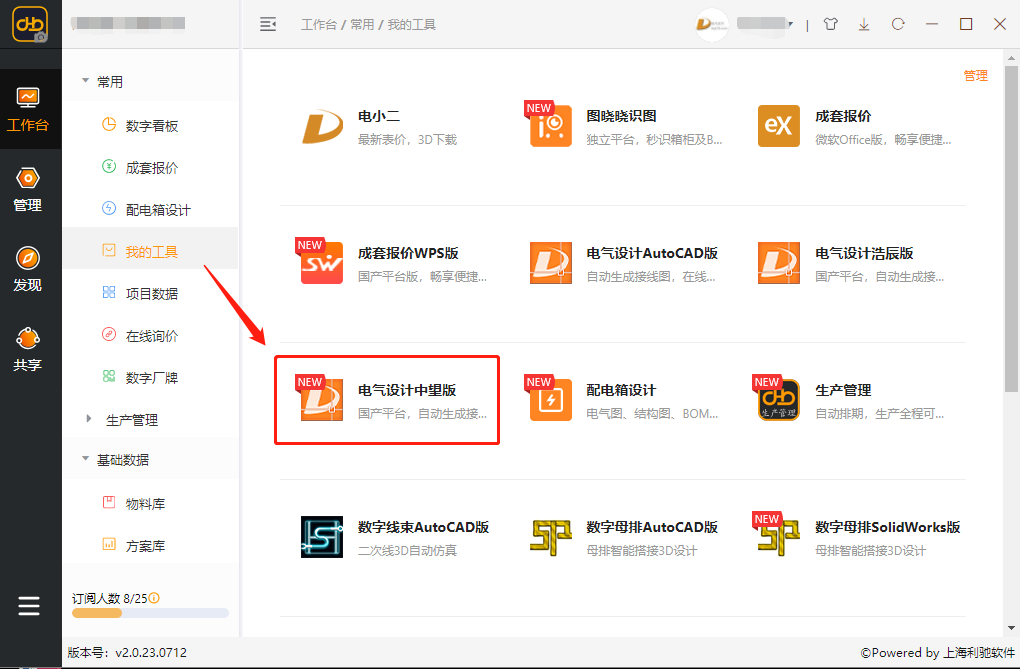1020x669 pixels.
Task: Open the skin theme shirt icon
Action: click(x=831, y=25)
